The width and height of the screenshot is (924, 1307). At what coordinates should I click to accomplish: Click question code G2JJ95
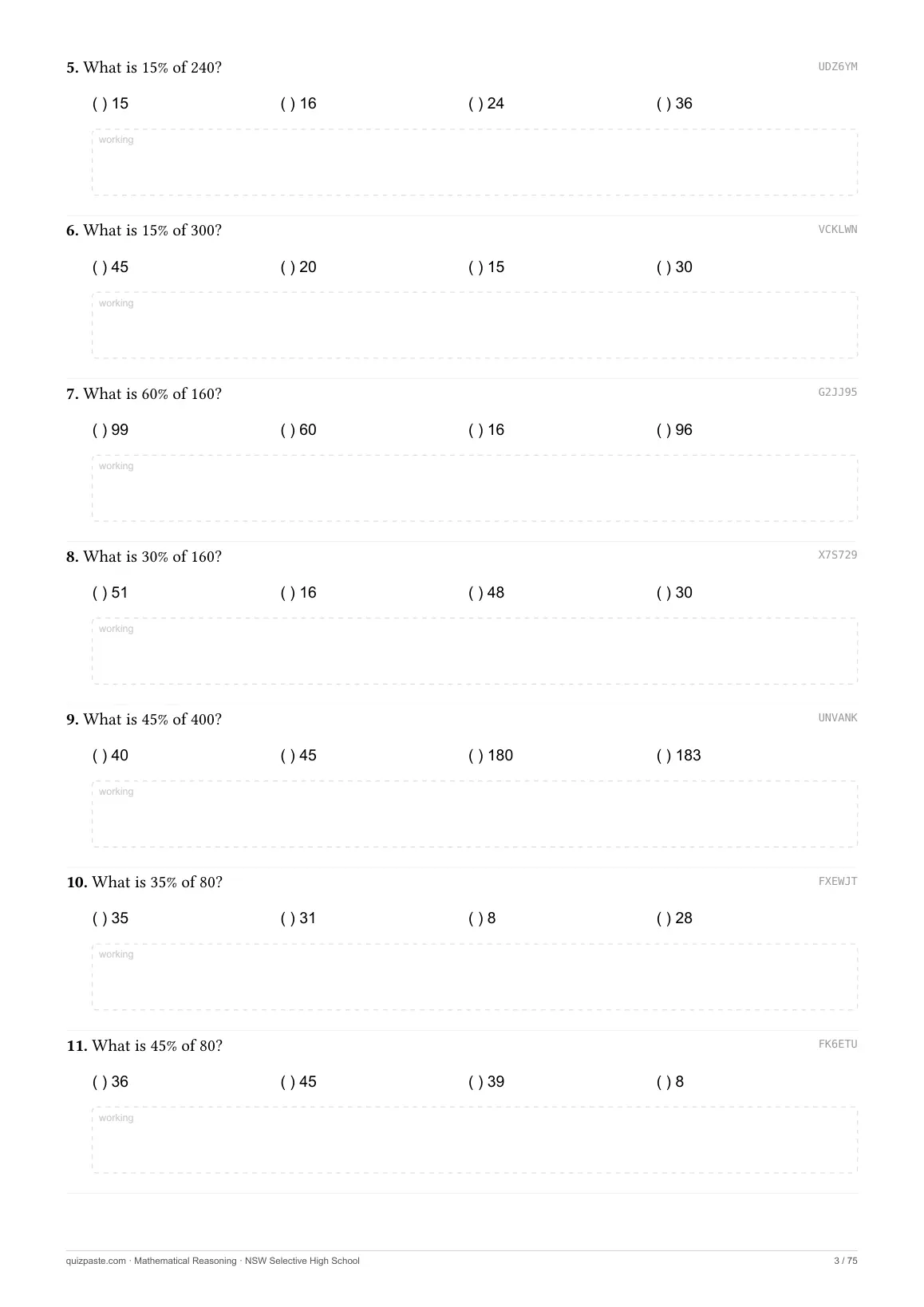tap(838, 393)
